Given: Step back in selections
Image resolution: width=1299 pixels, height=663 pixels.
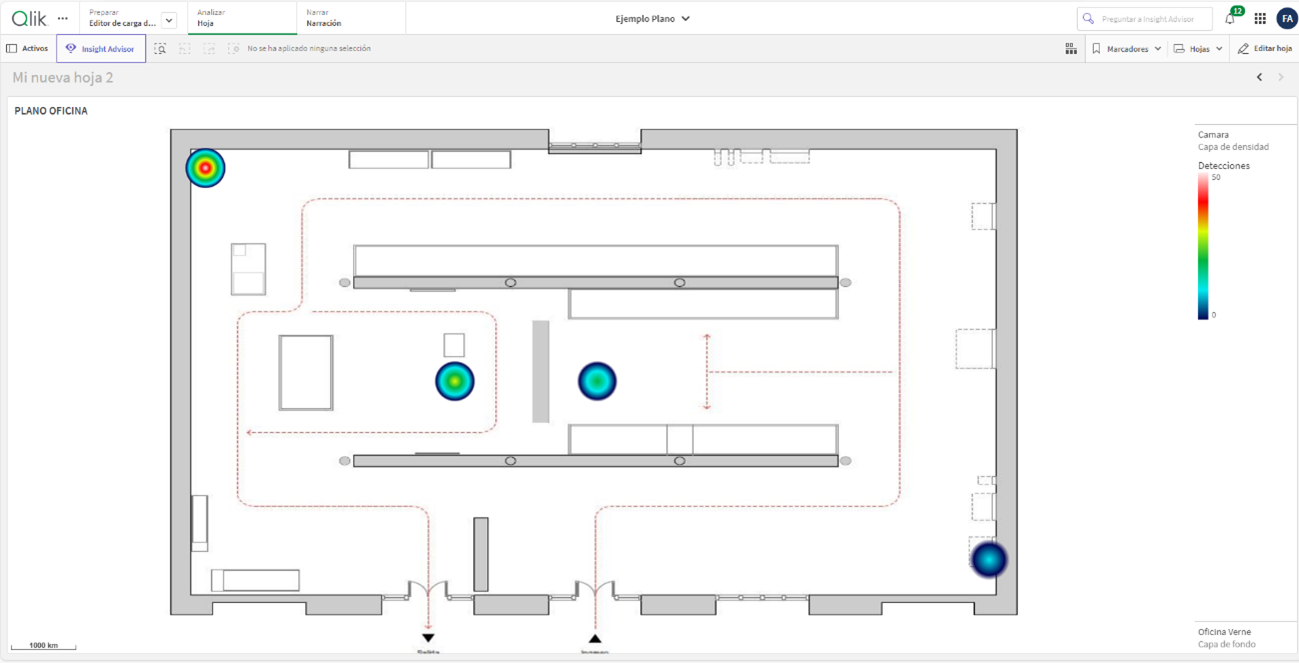Looking at the screenshot, I should point(185,48).
